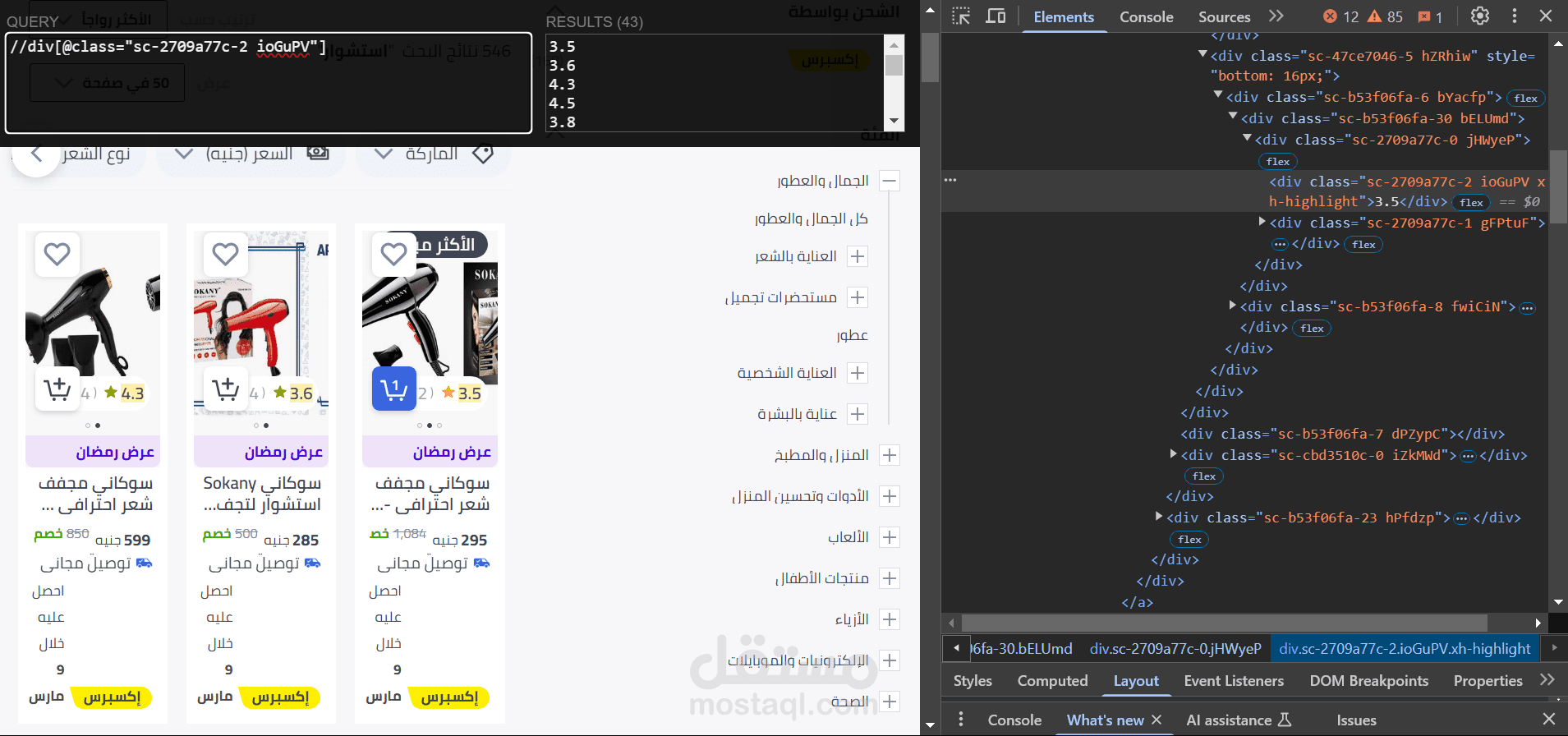Show more DevTools tabs chevron
Image resolution: width=1568 pixels, height=736 pixels.
coord(1276,16)
